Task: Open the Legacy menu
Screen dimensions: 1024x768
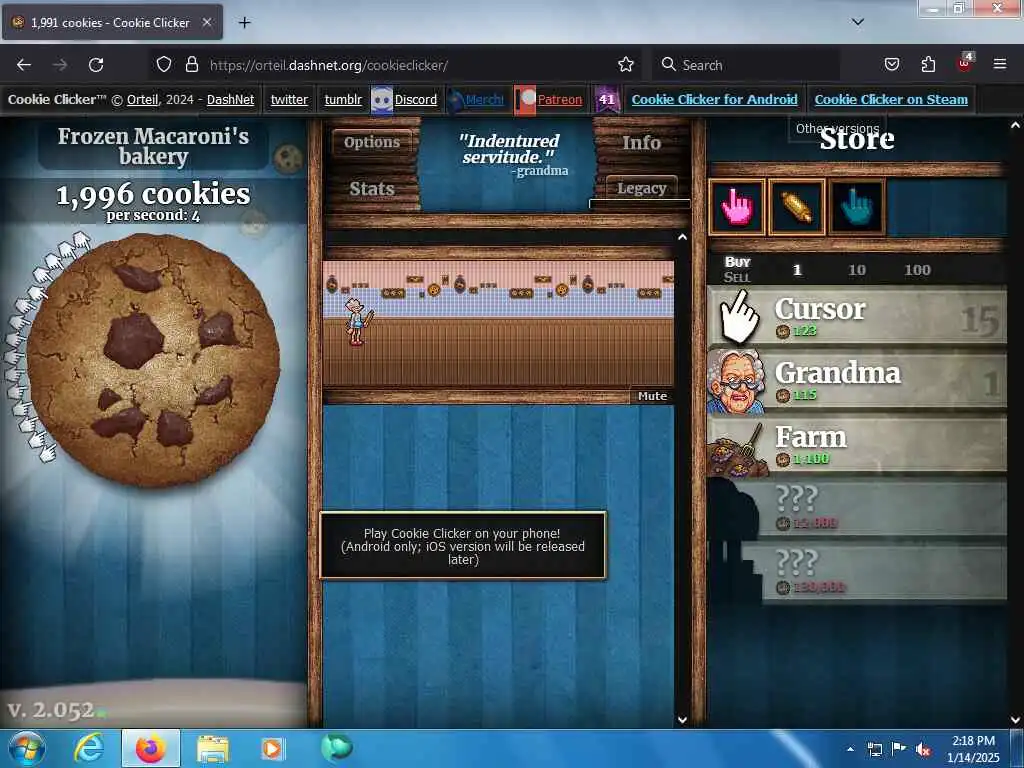Action: pos(641,188)
